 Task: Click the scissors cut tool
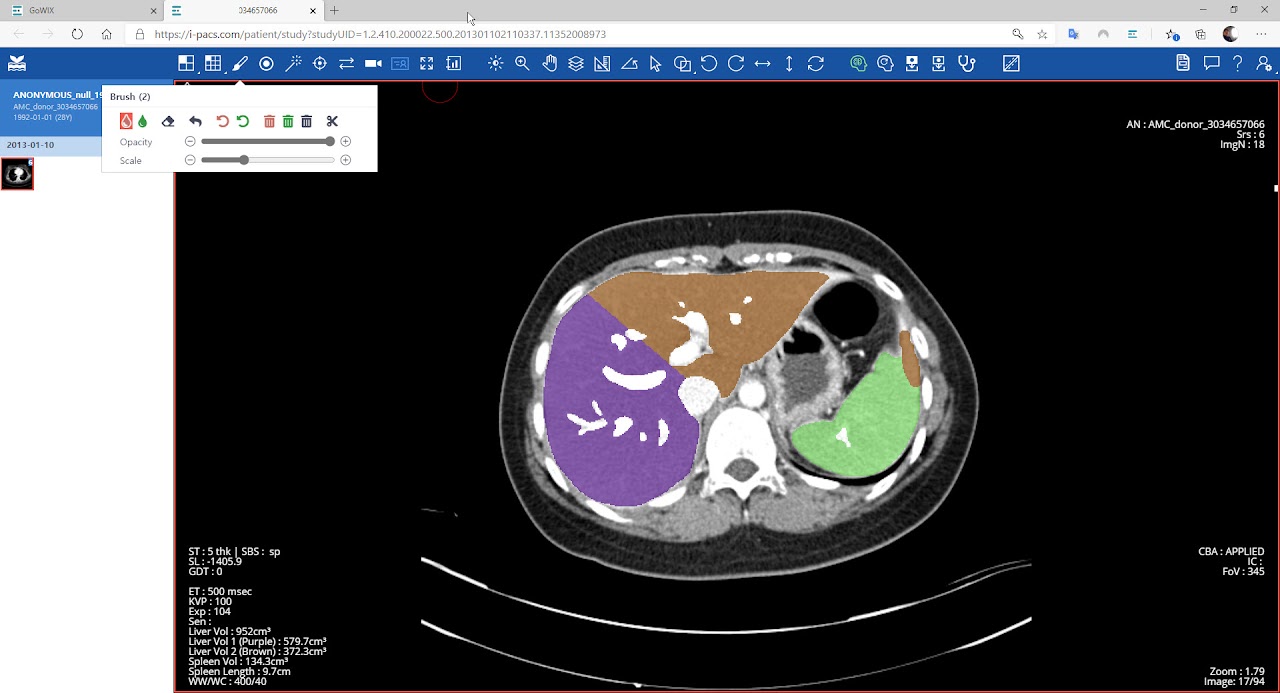[x=332, y=121]
